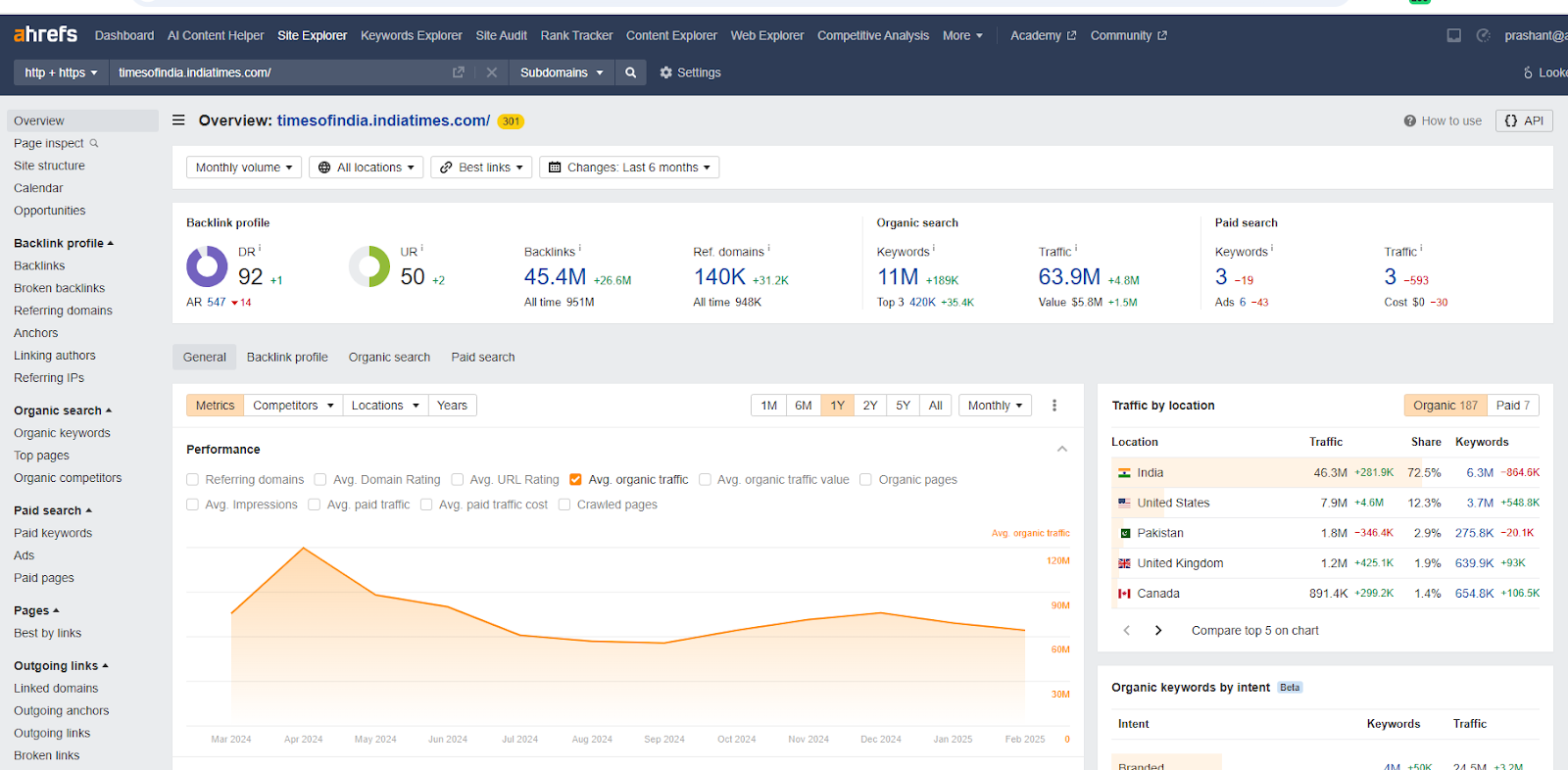The height and width of the screenshot is (770, 1568).
Task: Enable Avg. organic traffic value checkbox
Action: tap(705, 480)
